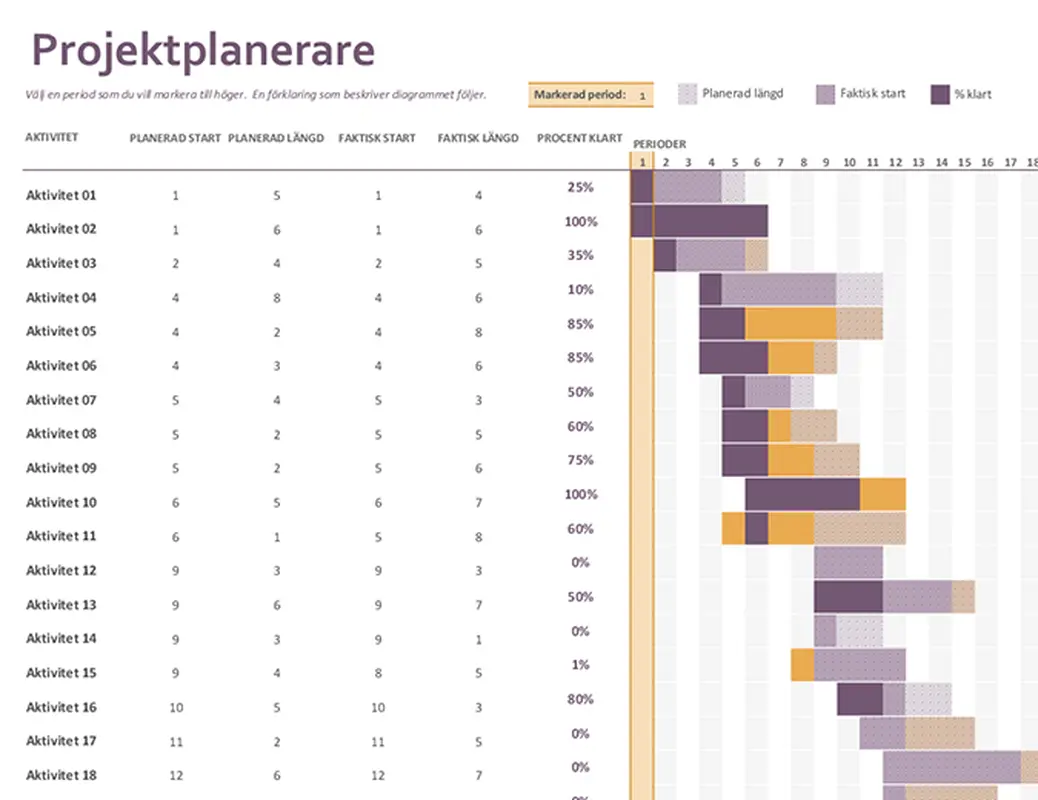Click the 85% value for Aktivitet 06
Image resolution: width=1038 pixels, height=800 pixels.
pos(578,357)
